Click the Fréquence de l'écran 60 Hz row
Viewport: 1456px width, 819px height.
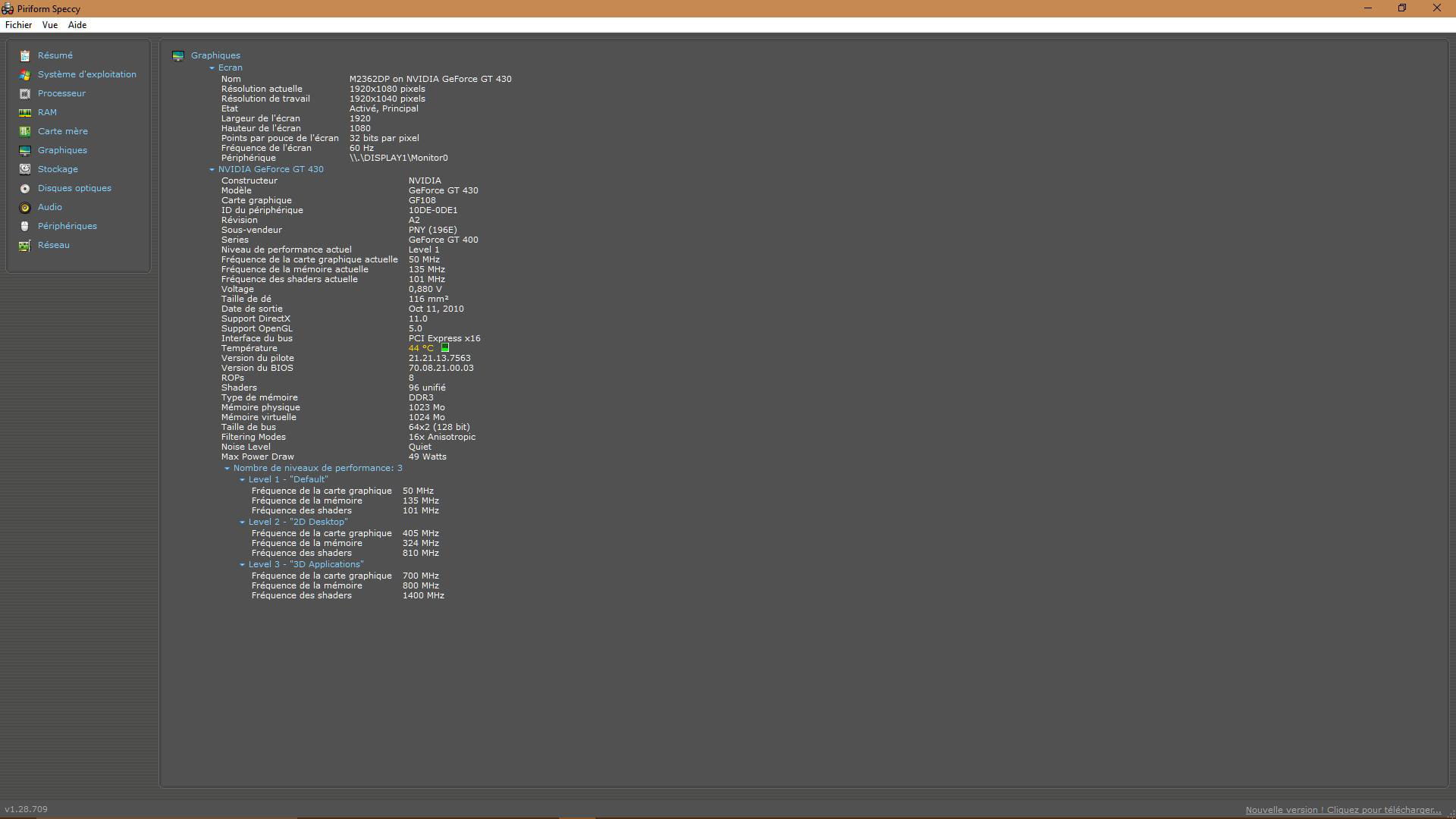pos(297,148)
